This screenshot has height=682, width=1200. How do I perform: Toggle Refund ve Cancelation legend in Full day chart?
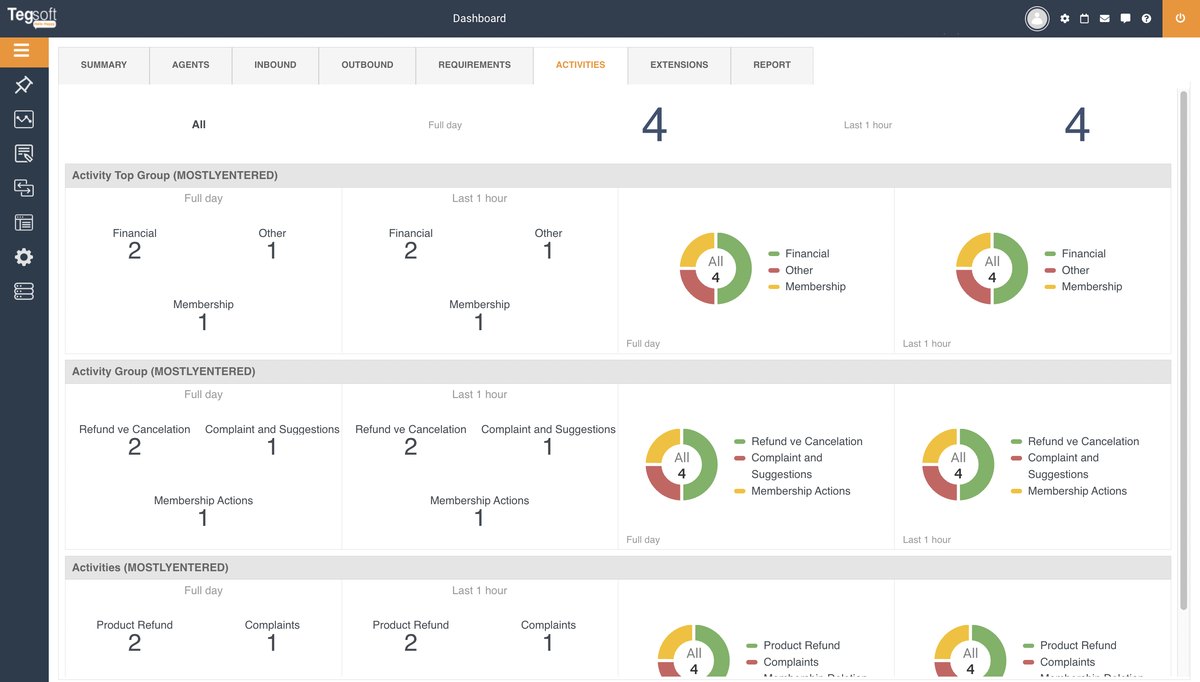coord(798,441)
